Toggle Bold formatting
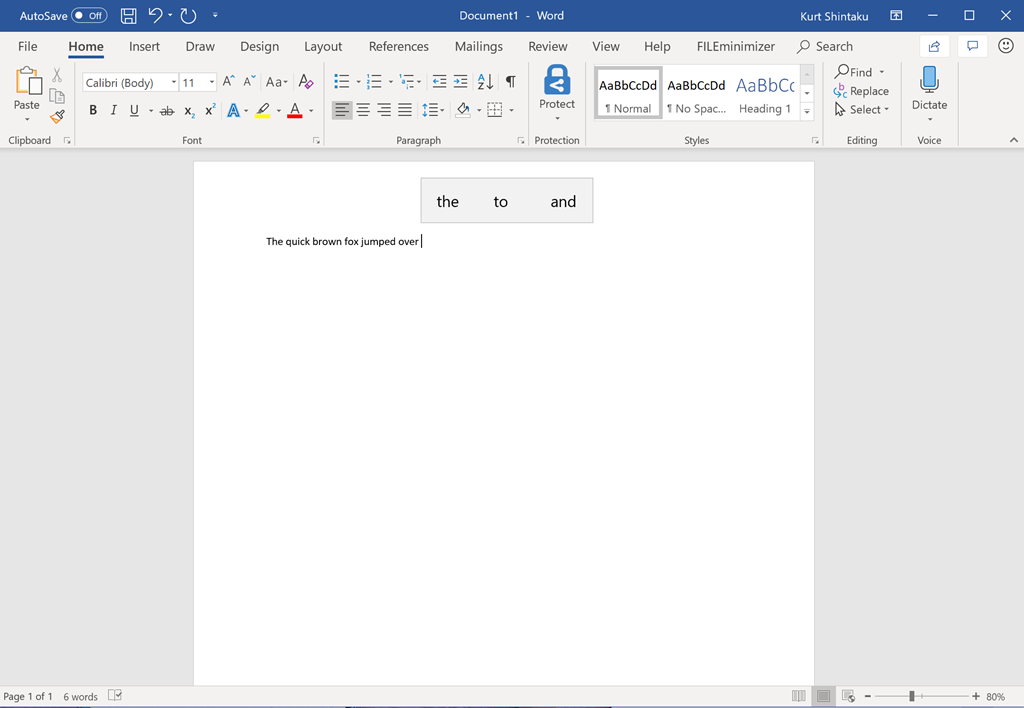 click(93, 110)
